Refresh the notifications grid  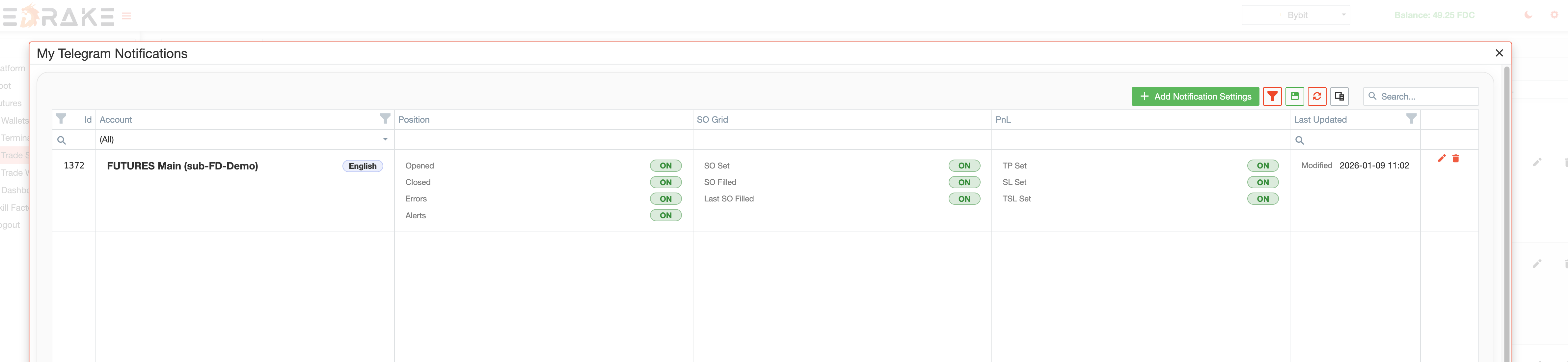[1317, 96]
